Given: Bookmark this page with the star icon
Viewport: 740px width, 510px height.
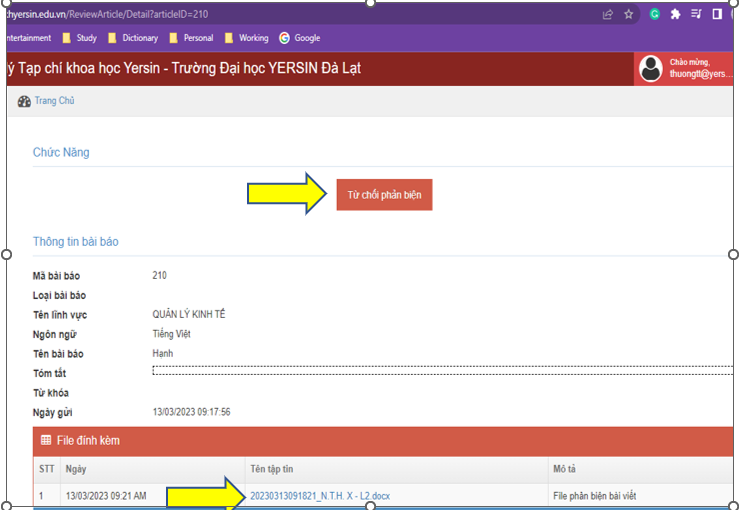Looking at the screenshot, I should click(x=629, y=14).
